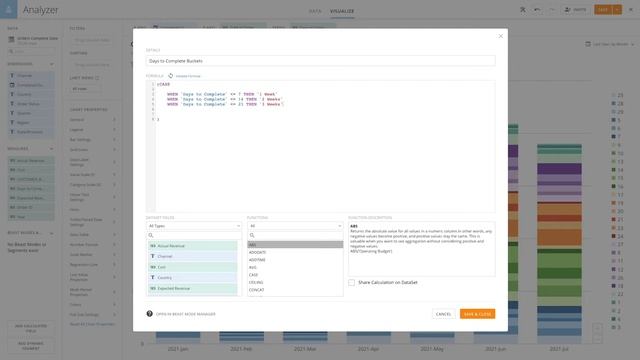Image resolution: width=640 pixels, height=360 pixels.
Task: Select Country field in dataset fields list
Action: pyautogui.click(x=192, y=278)
